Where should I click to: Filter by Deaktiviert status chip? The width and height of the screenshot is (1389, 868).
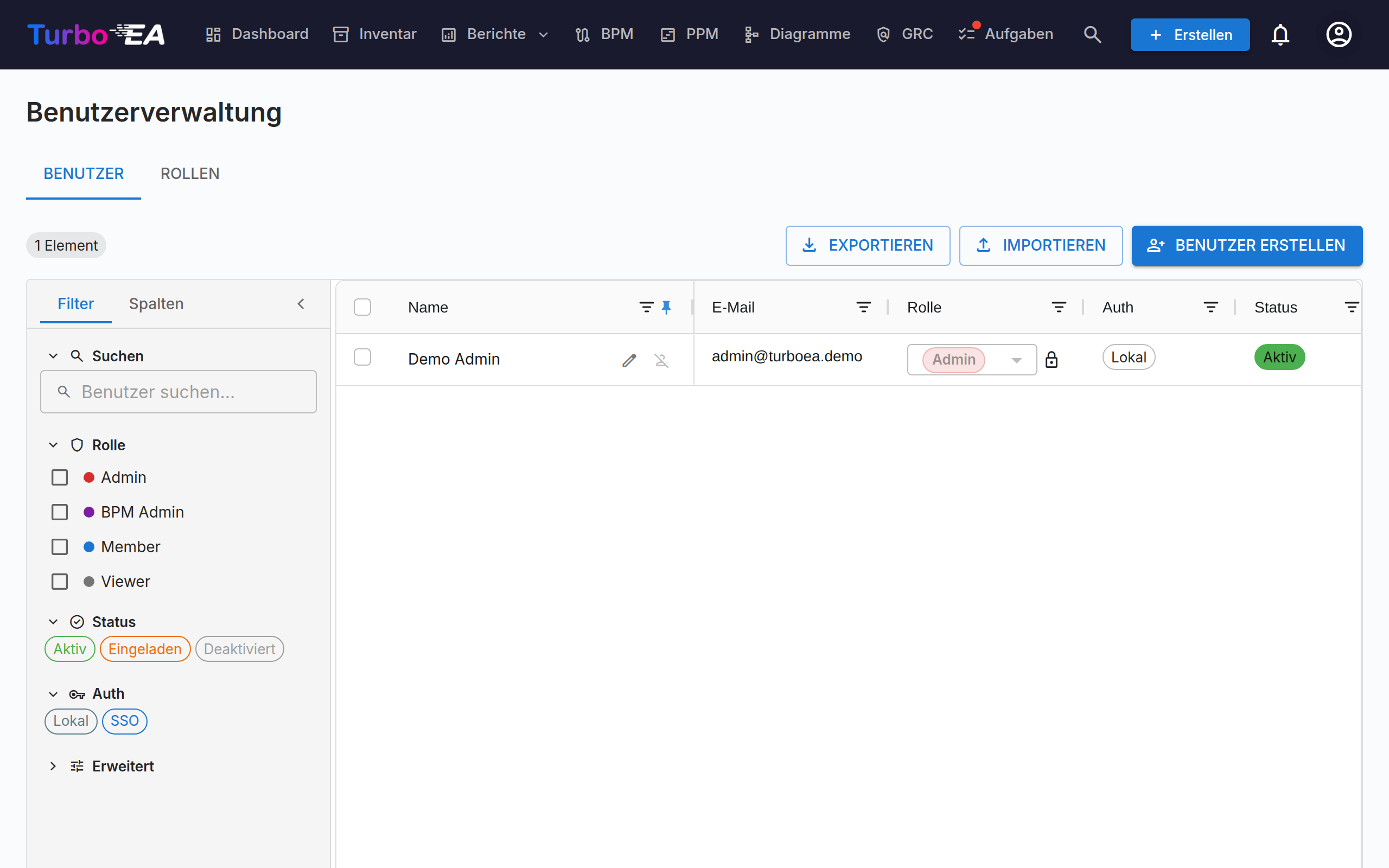coord(239,649)
